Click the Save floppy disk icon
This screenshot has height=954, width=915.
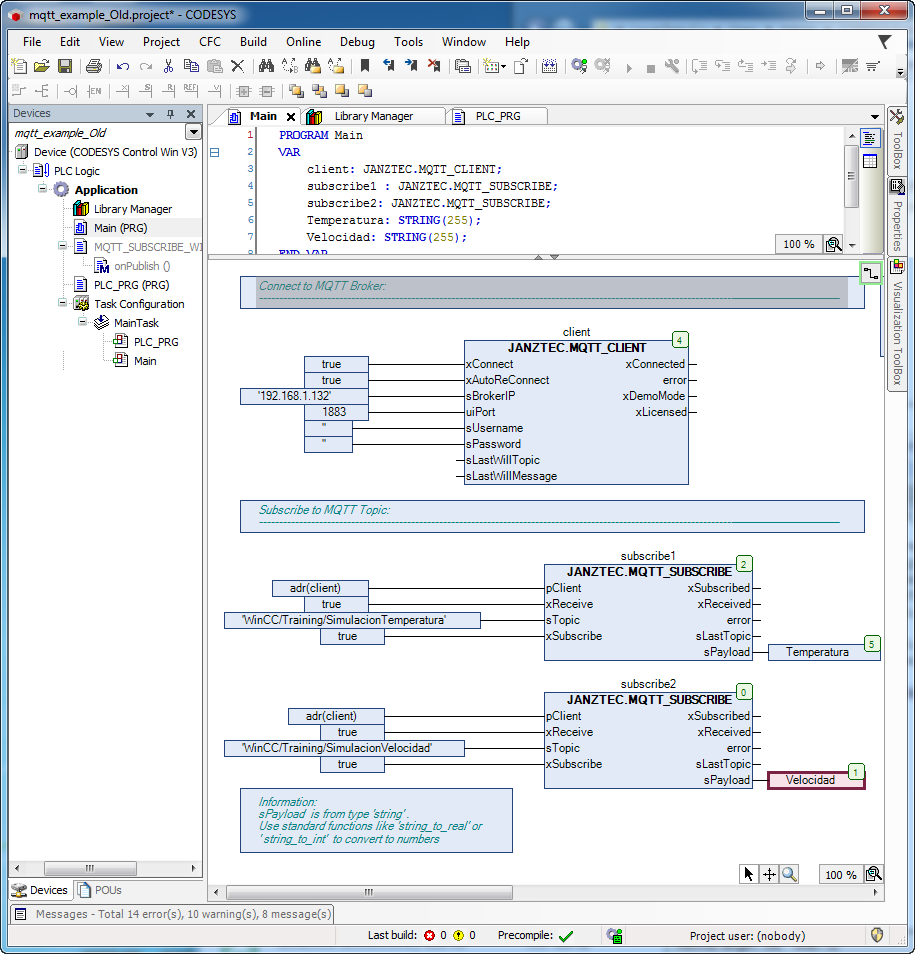[x=64, y=66]
